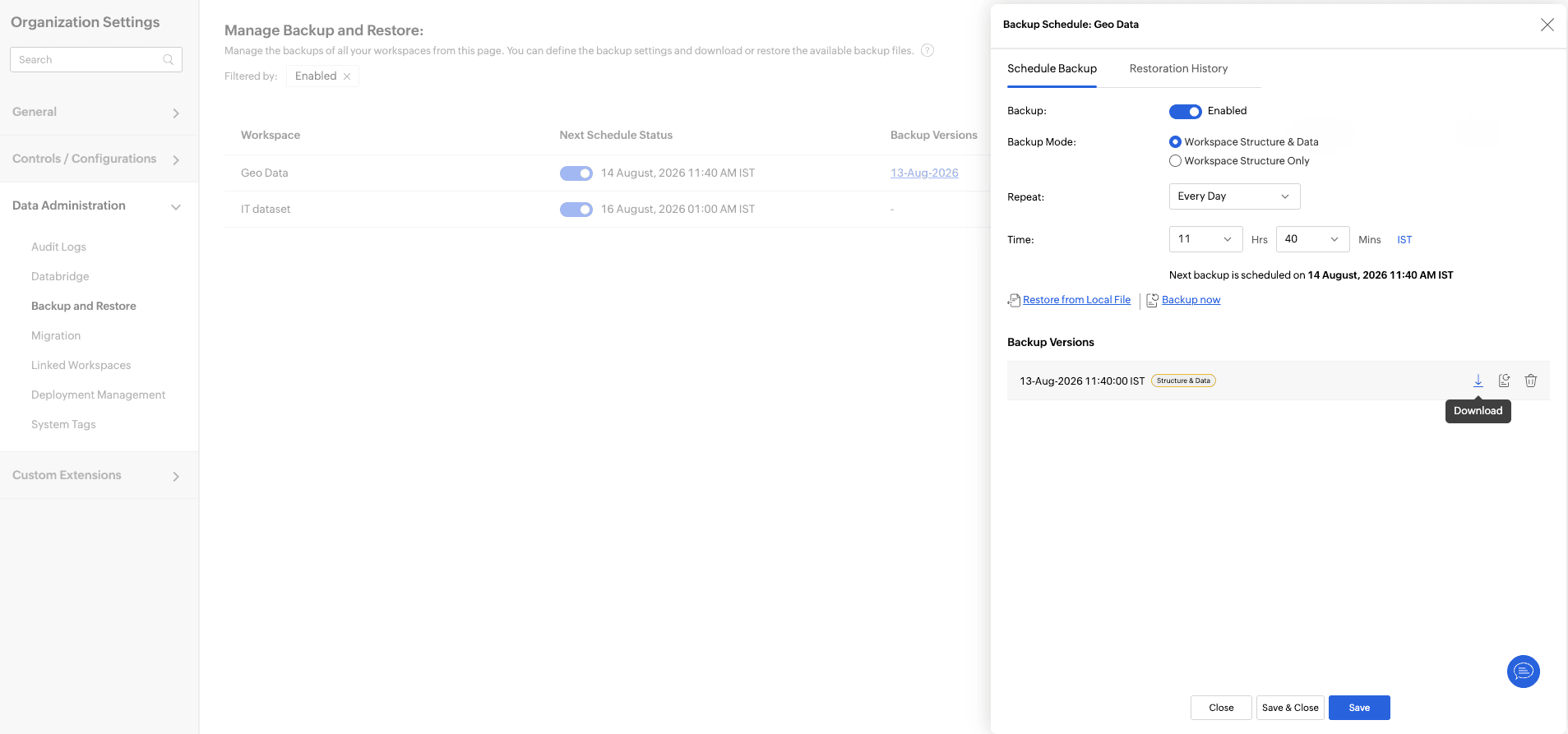Click the Backup Versions column header
This screenshot has width=1568, height=734.
(934, 136)
